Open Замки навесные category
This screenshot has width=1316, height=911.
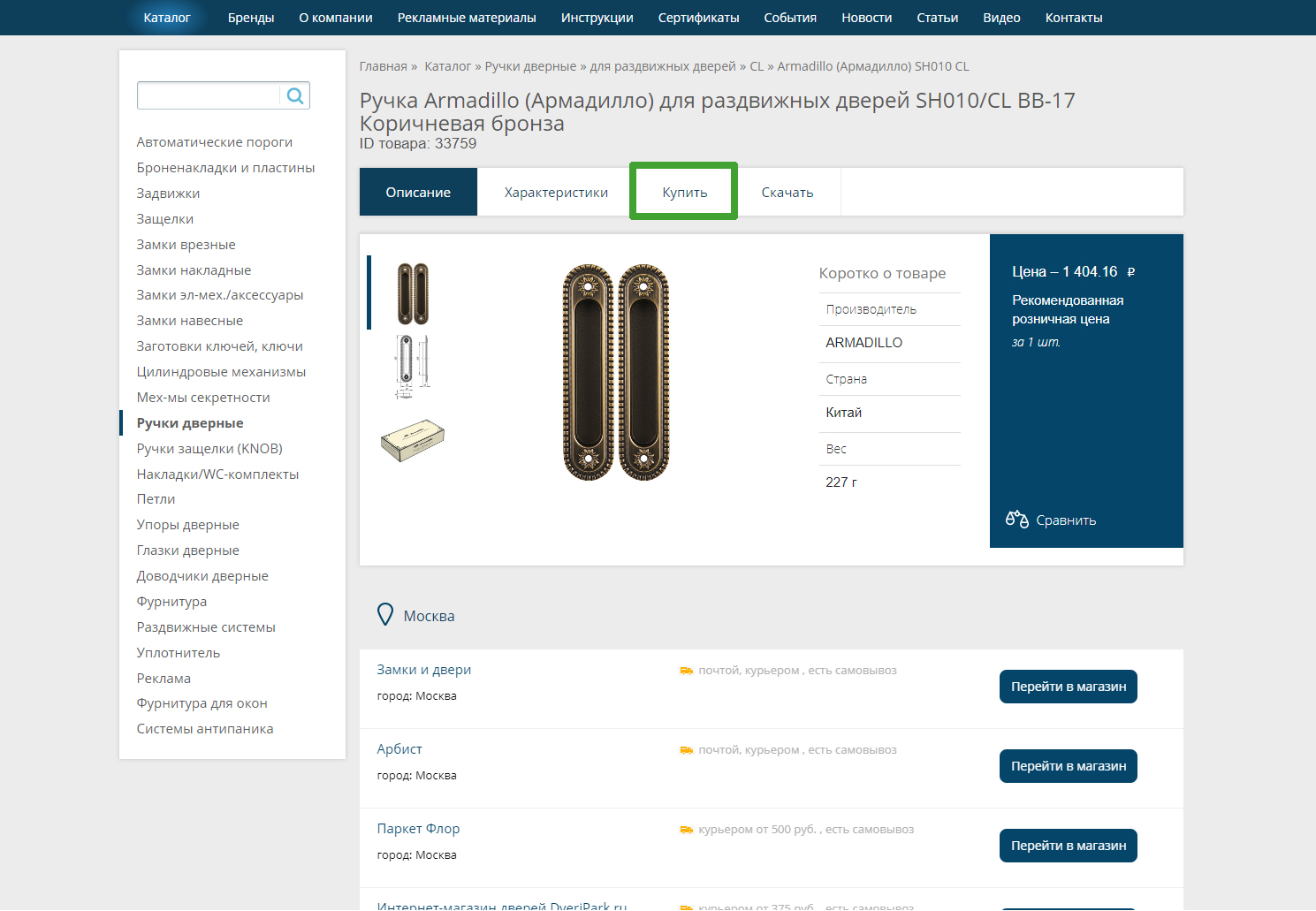click(190, 321)
